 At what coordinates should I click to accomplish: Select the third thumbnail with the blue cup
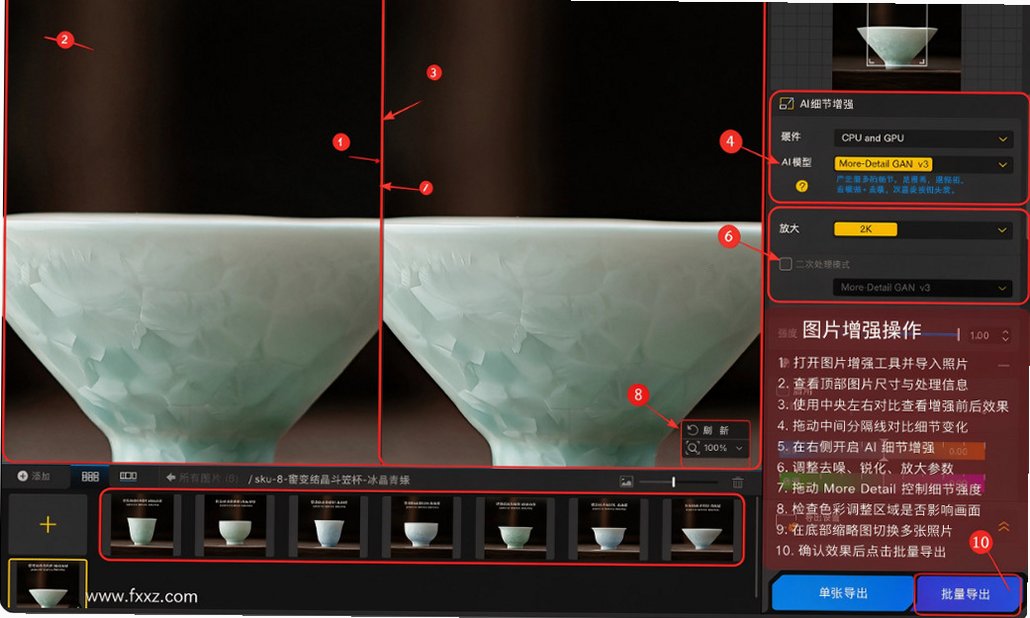pyautogui.click(x=328, y=527)
